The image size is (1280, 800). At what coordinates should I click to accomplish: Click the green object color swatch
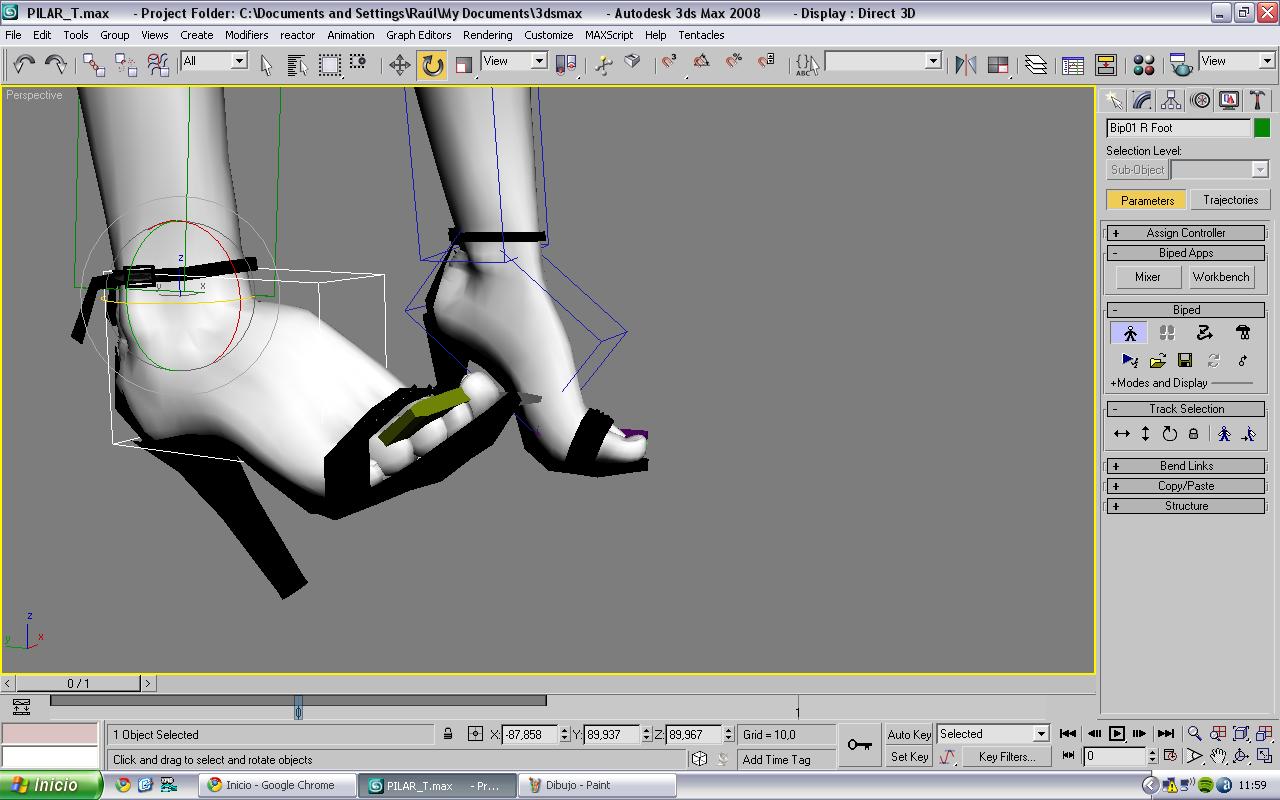1262,128
